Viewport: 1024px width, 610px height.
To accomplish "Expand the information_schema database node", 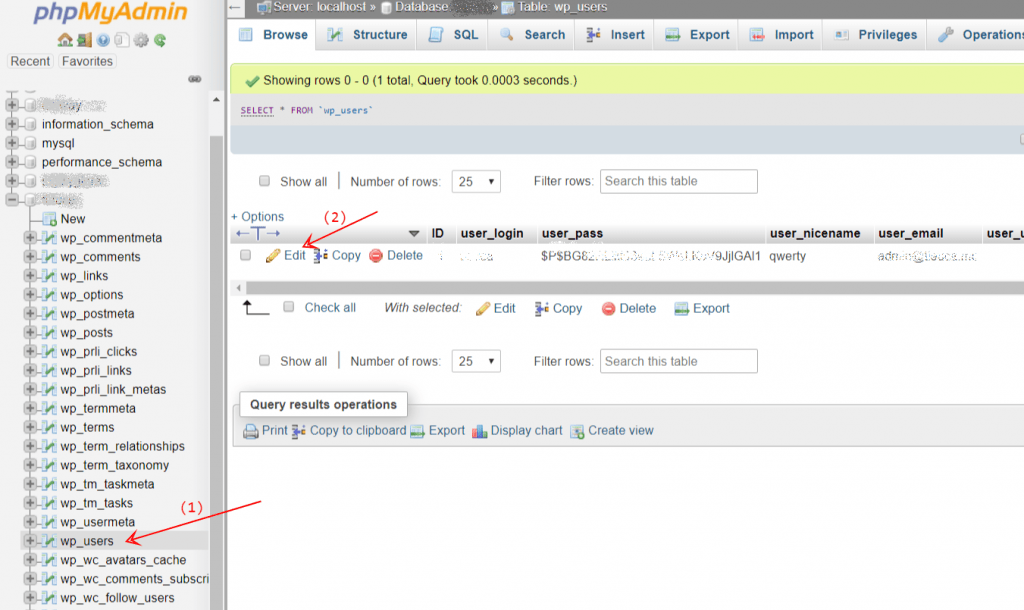I will click(x=13, y=124).
